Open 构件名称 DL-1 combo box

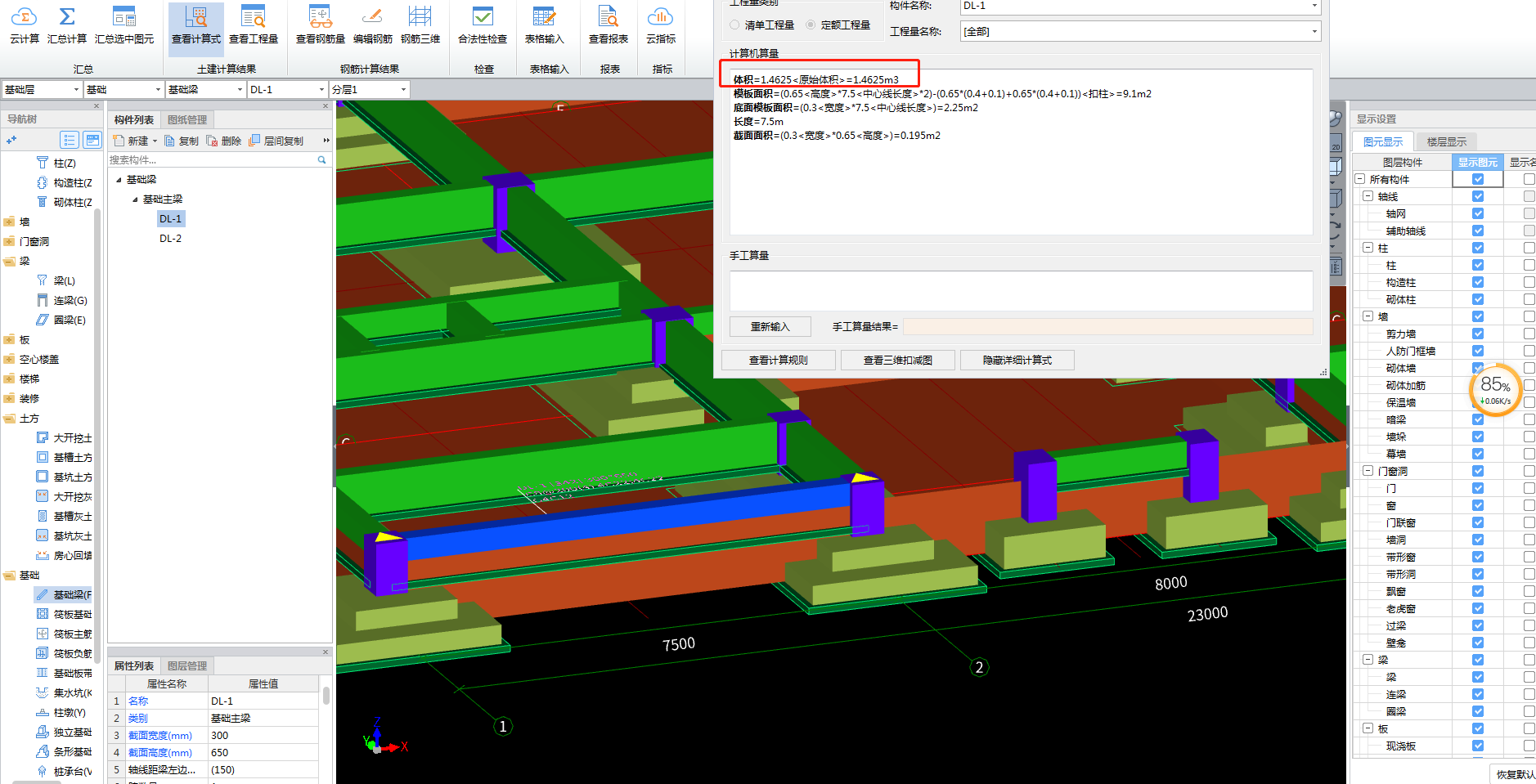click(x=1141, y=6)
